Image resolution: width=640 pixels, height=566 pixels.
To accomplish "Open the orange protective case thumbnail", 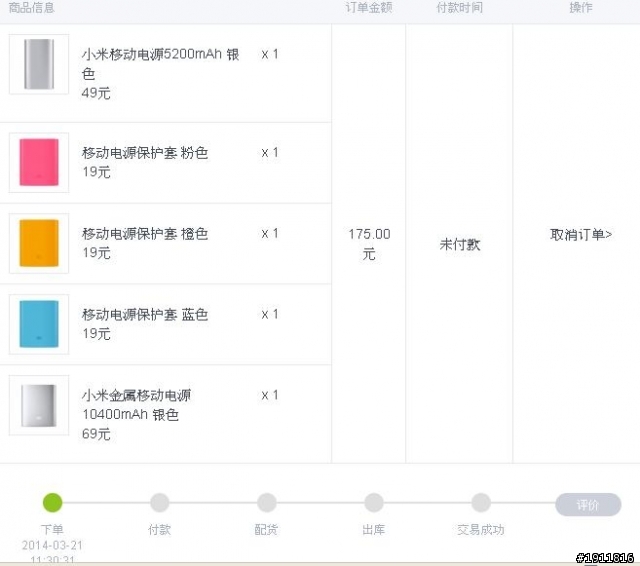I will (x=39, y=243).
